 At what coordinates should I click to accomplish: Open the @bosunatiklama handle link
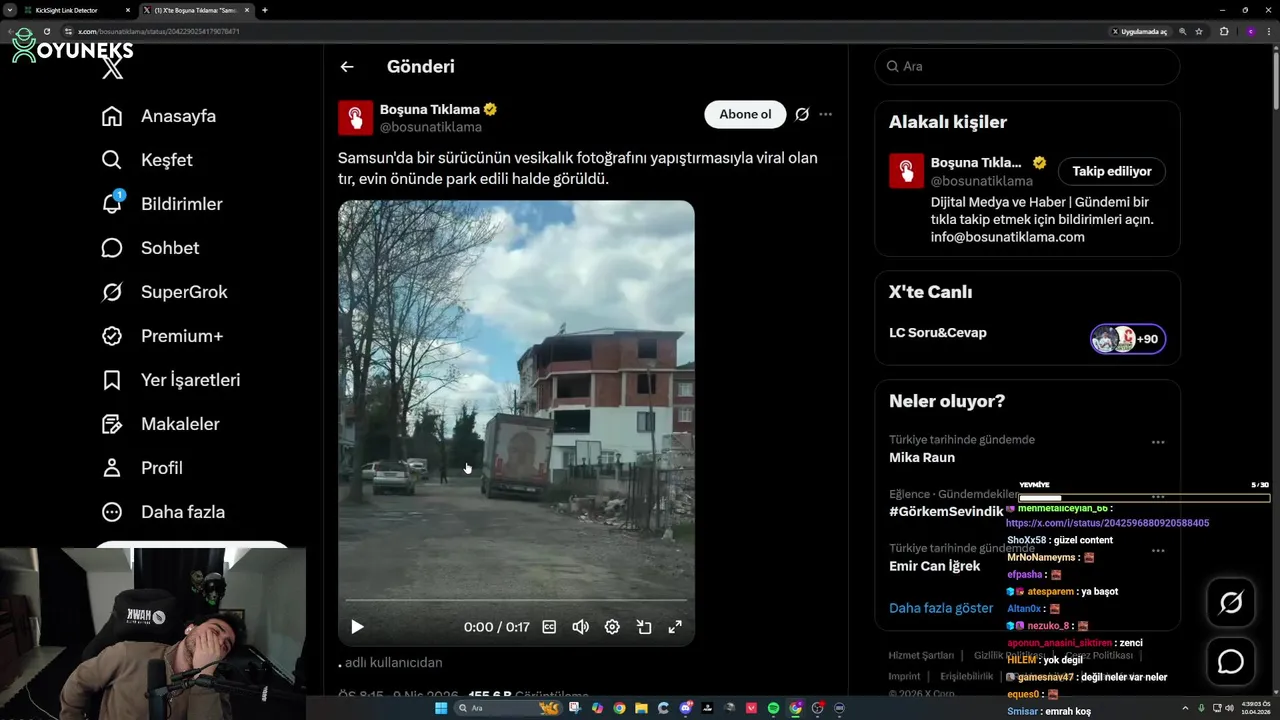[x=430, y=127]
